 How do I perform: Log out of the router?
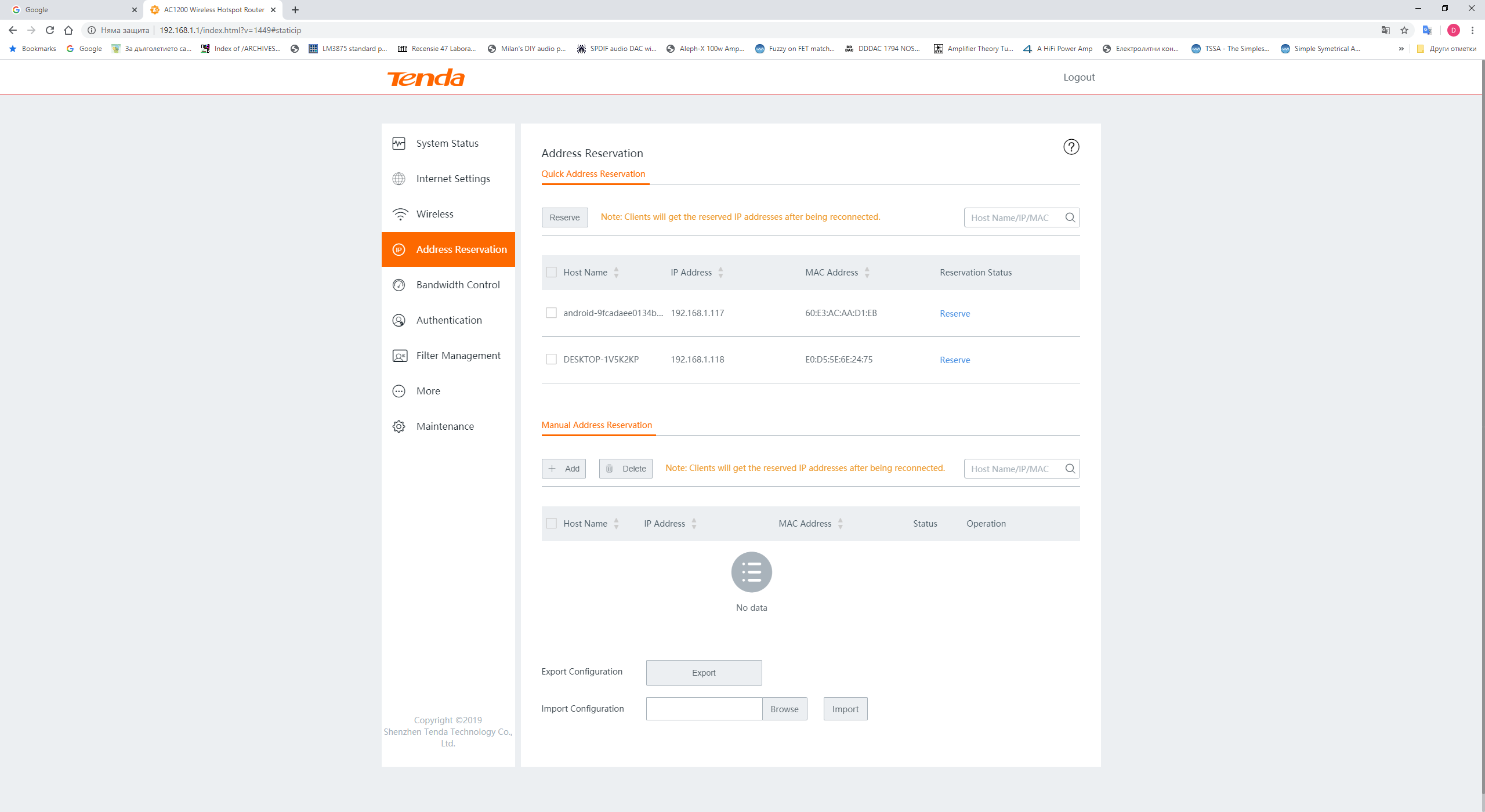point(1079,77)
